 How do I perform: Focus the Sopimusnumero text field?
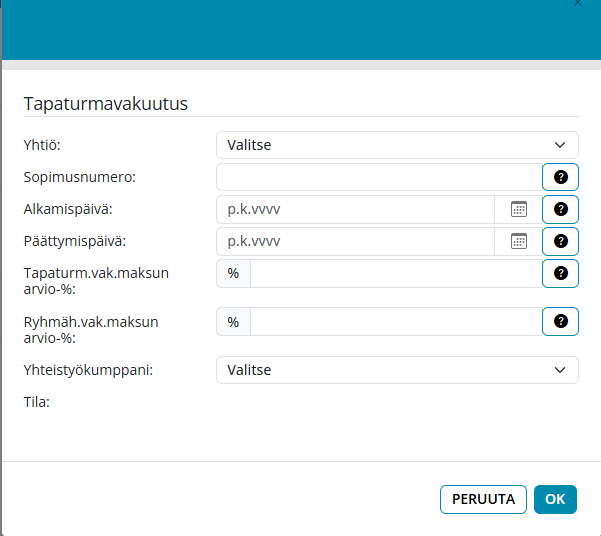point(378,177)
